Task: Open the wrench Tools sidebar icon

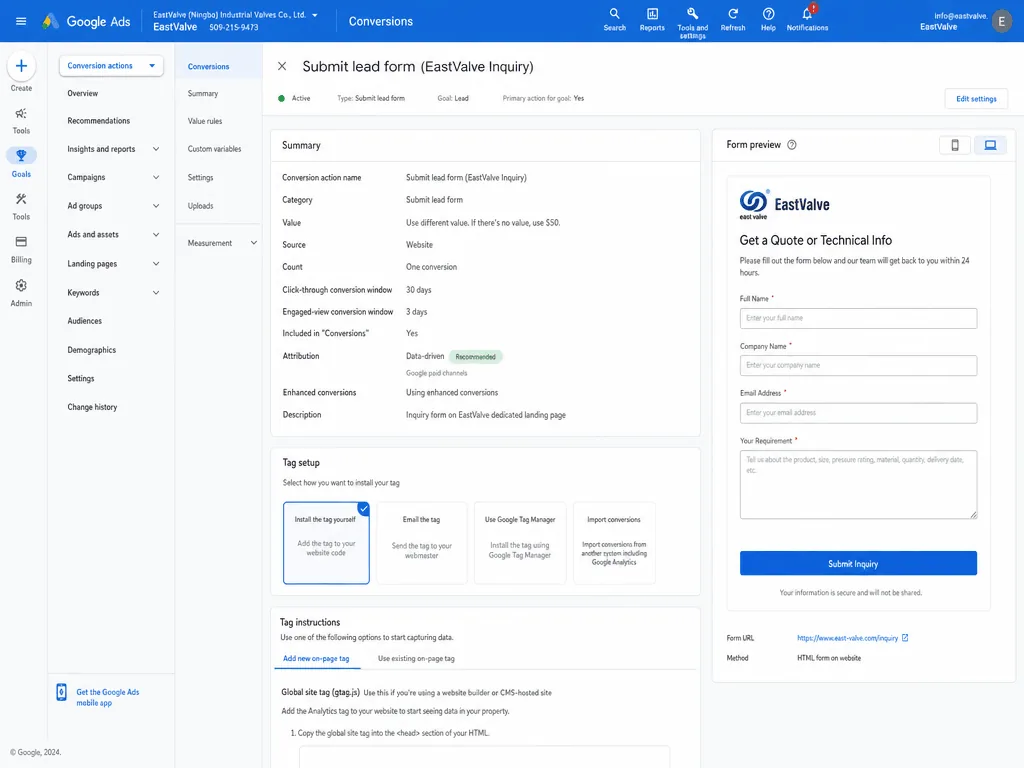Action: tap(21, 199)
